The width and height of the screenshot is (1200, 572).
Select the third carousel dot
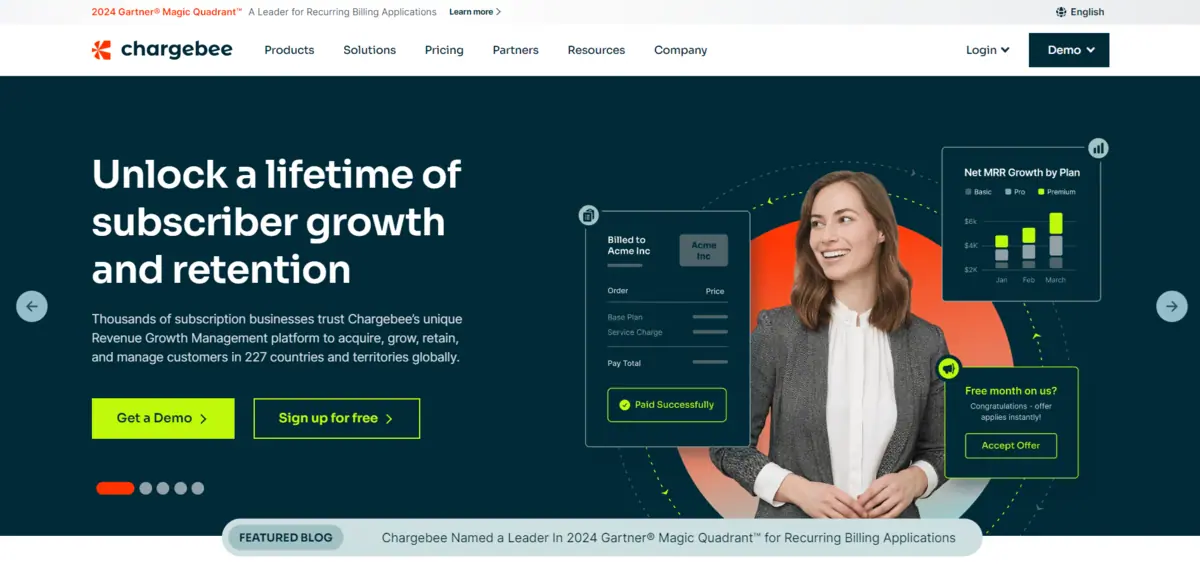(x=163, y=488)
